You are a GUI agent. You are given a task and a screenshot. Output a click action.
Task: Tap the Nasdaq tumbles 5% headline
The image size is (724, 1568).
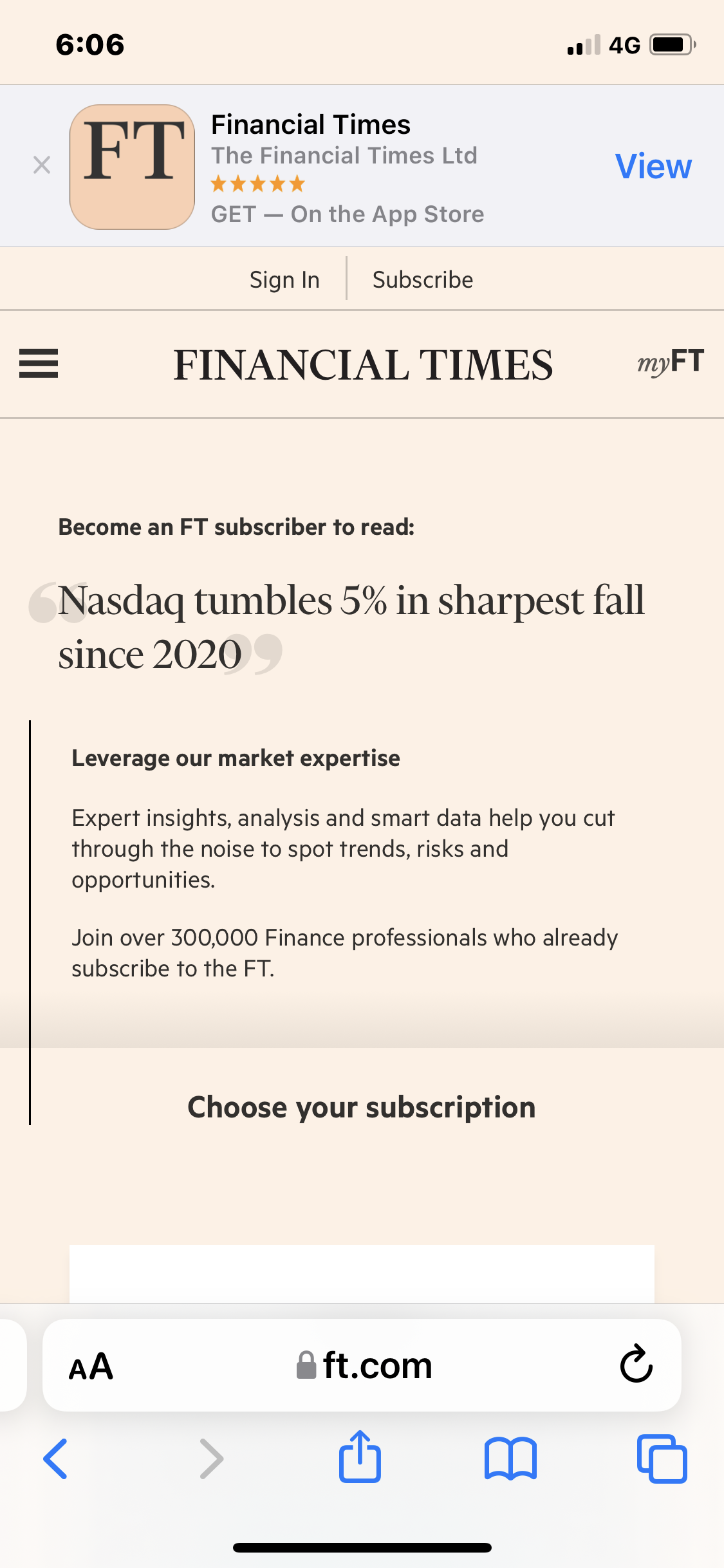point(351,627)
